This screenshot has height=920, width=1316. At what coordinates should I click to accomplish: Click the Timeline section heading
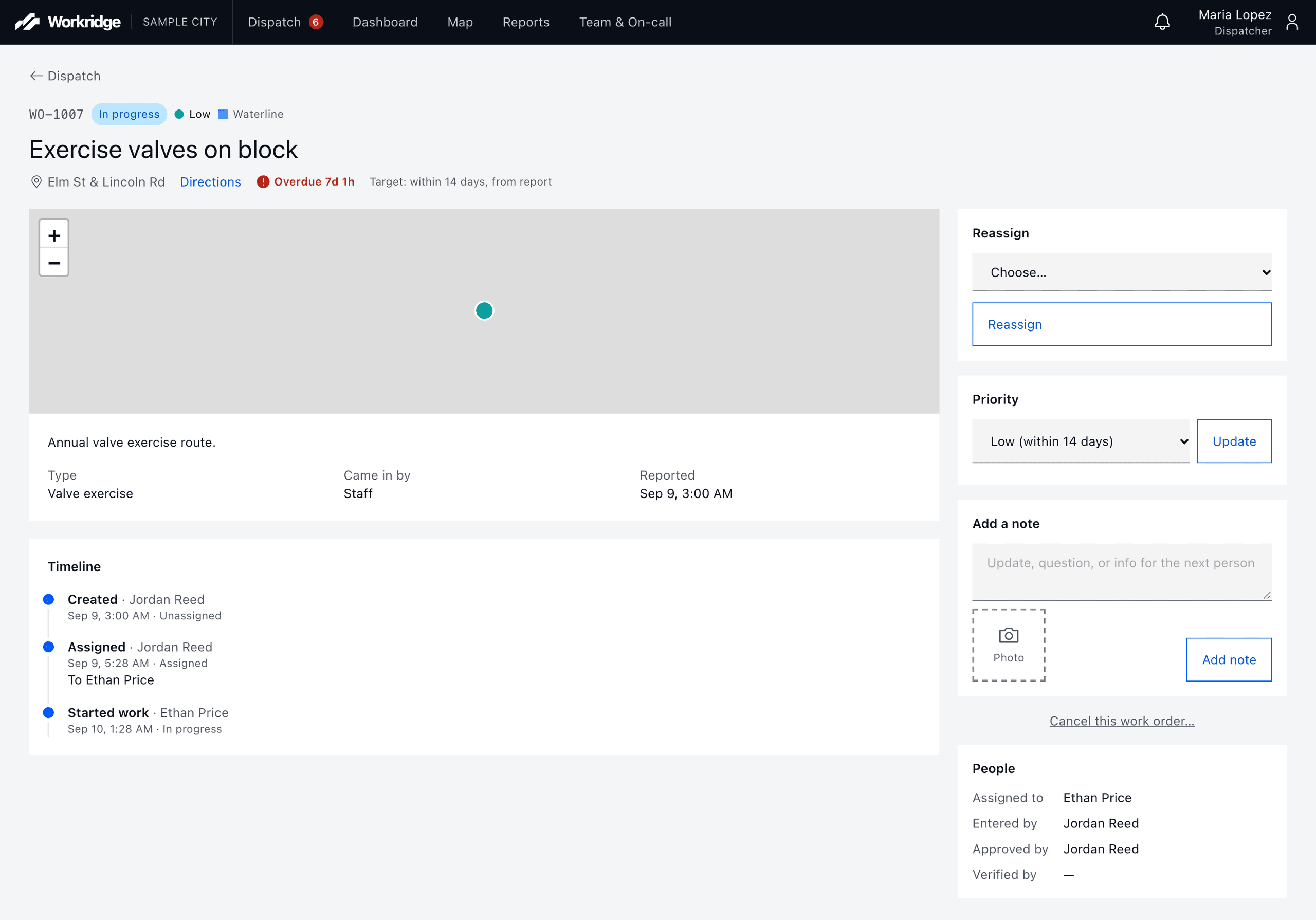(74, 566)
